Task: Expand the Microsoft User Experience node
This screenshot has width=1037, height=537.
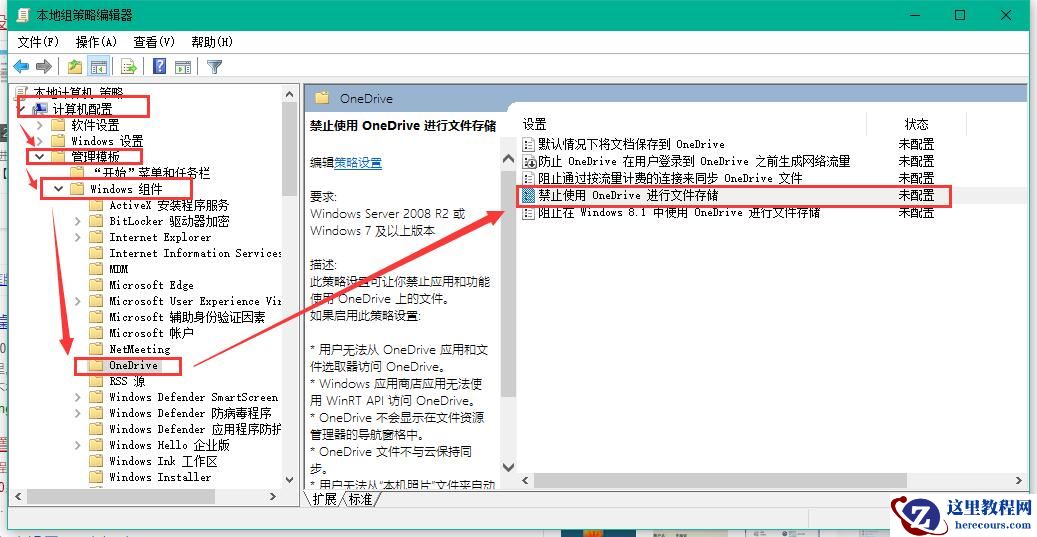Action: coord(78,301)
